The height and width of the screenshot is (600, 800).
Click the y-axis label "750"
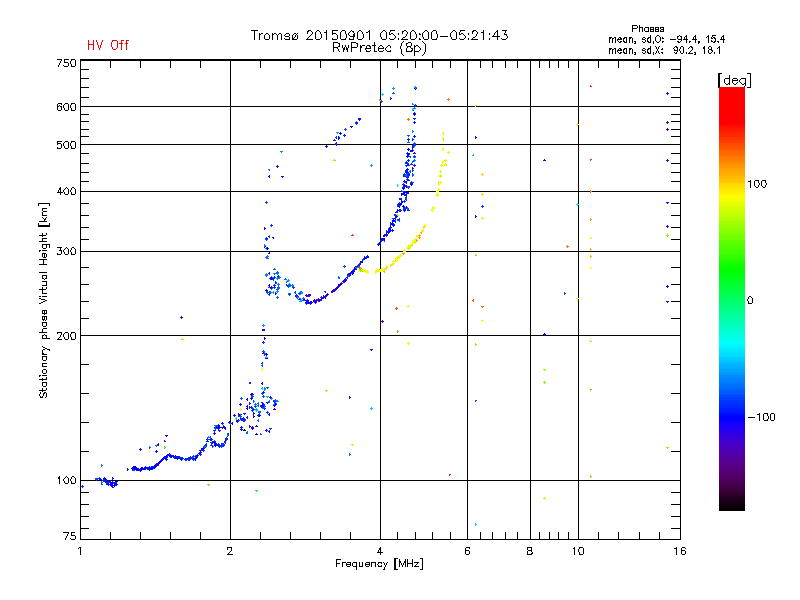pos(66,63)
